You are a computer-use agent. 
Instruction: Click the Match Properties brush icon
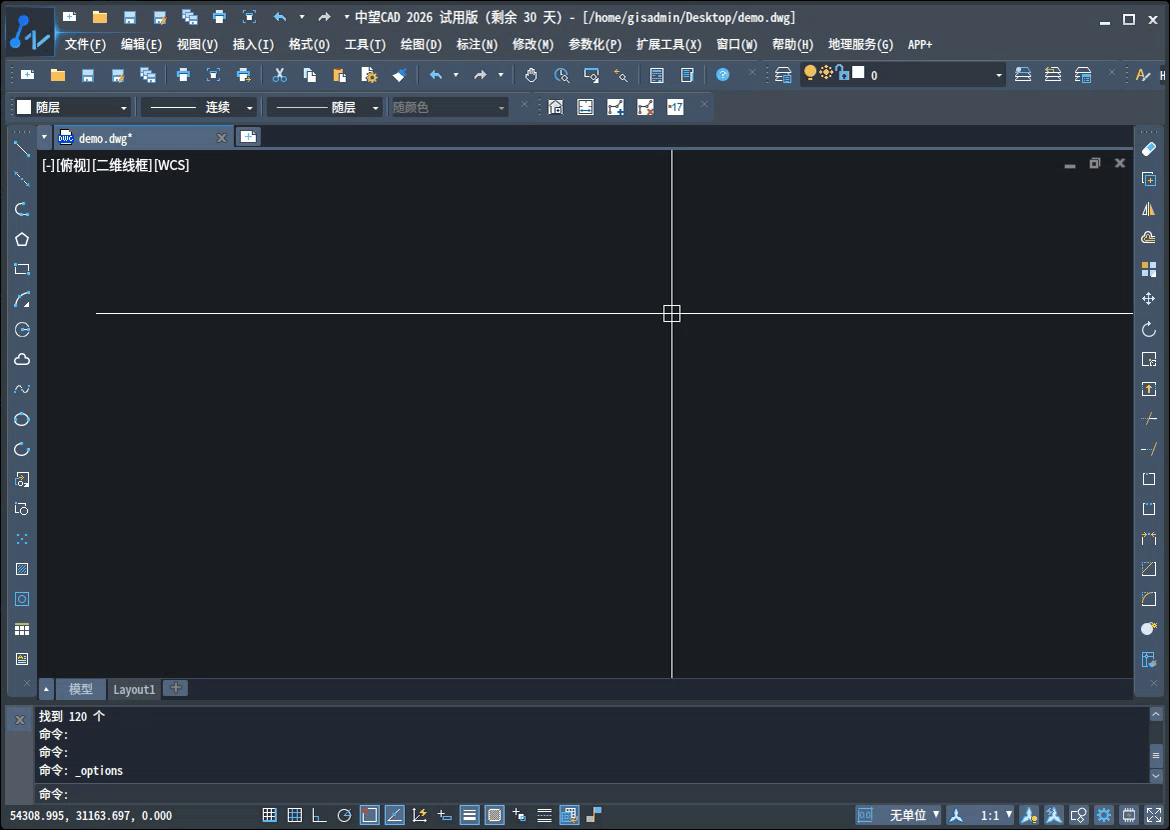pos(399,75)
